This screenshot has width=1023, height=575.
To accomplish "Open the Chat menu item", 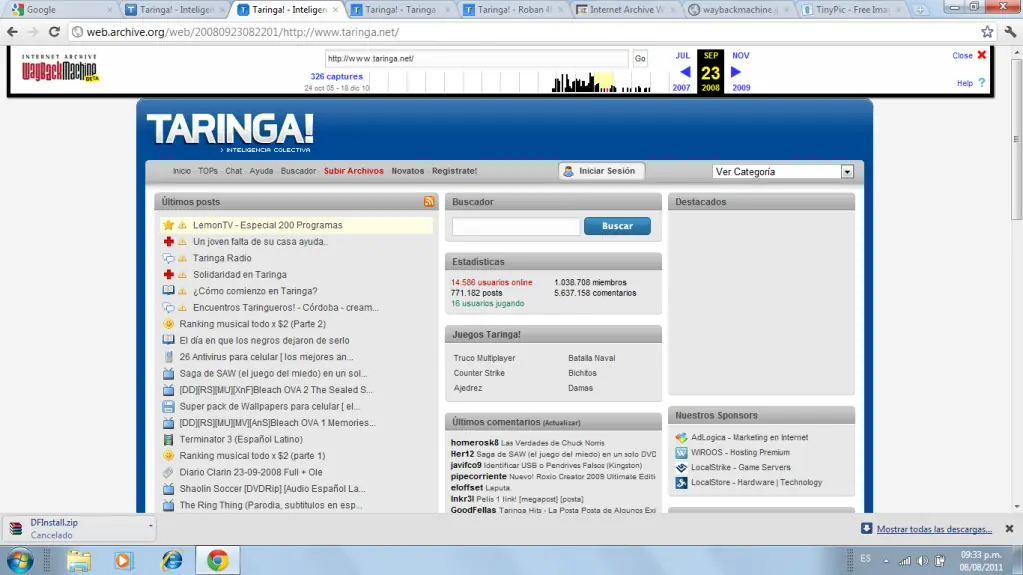I will (x=234, y=171).
